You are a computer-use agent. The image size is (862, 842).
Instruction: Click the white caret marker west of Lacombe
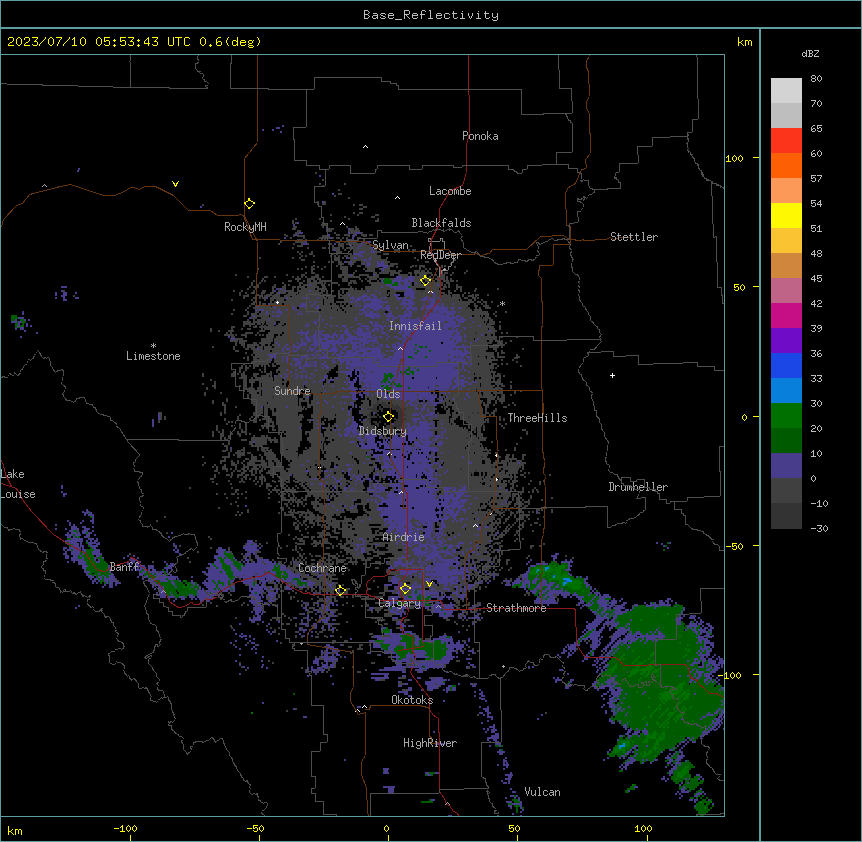(397, 197)
